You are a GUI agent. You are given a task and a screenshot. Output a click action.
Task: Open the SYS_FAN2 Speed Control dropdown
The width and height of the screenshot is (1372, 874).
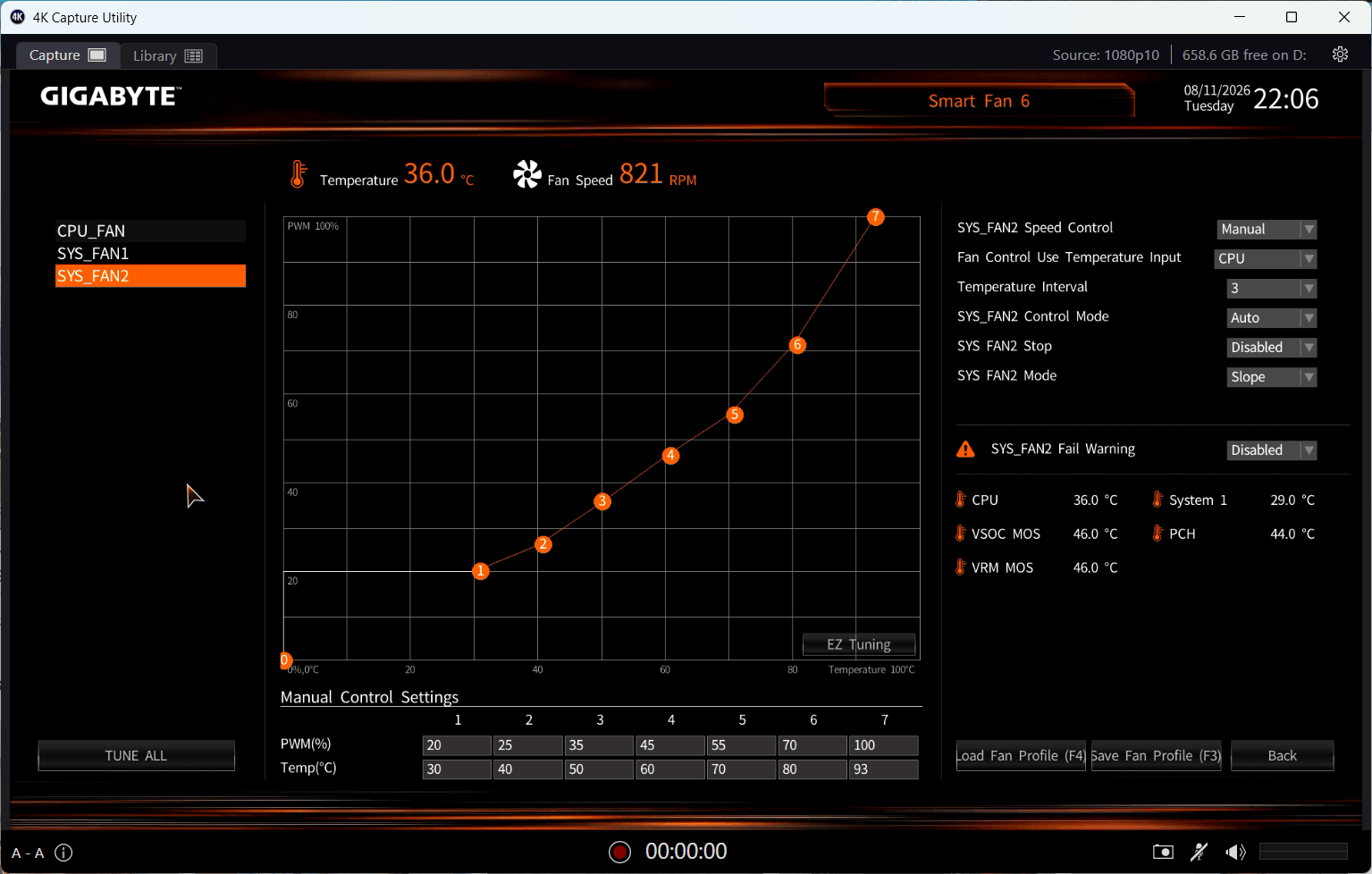1267,230
